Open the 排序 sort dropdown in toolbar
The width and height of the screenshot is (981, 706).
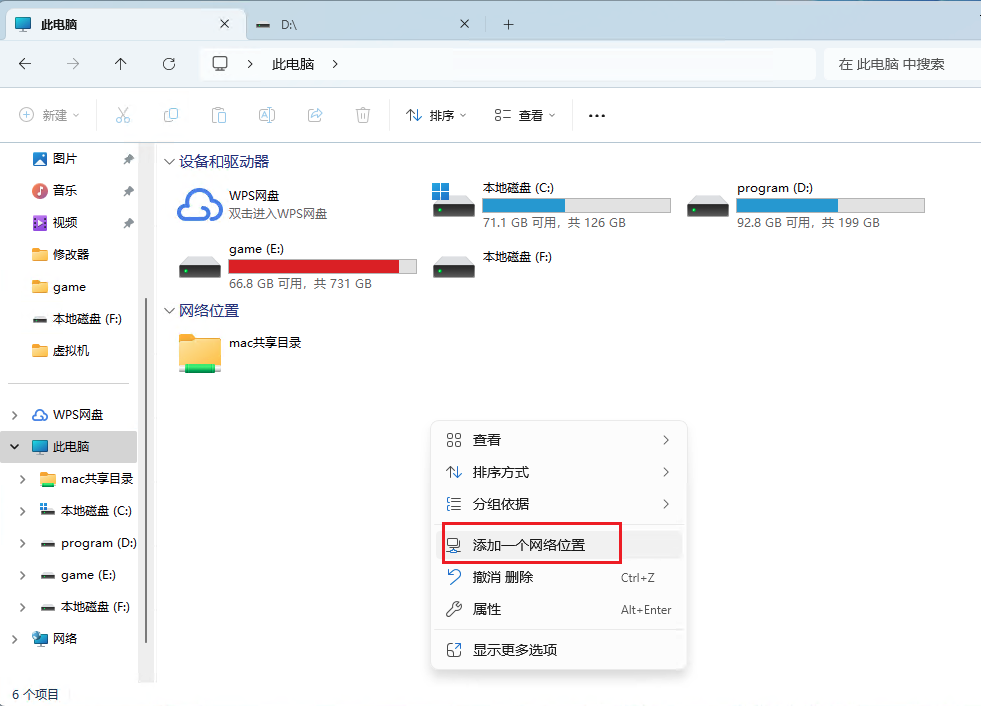point(437,116)
